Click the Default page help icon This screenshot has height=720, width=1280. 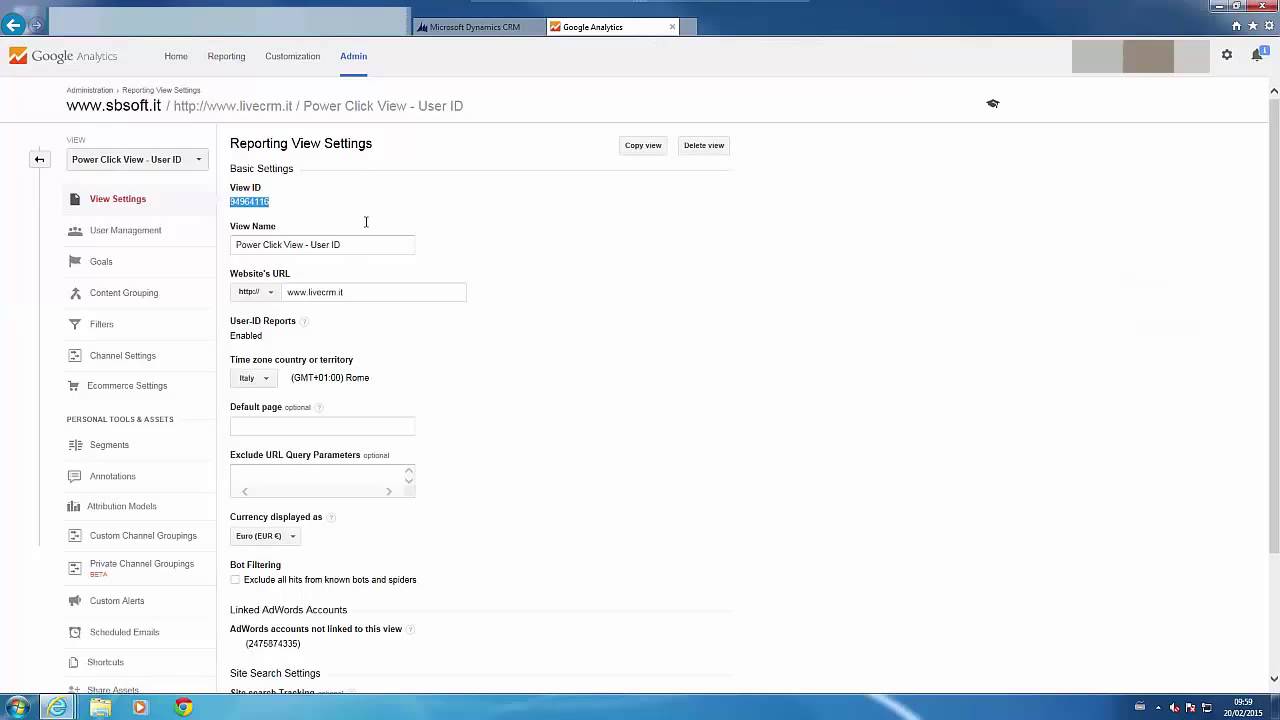click(x=319, y=407)
